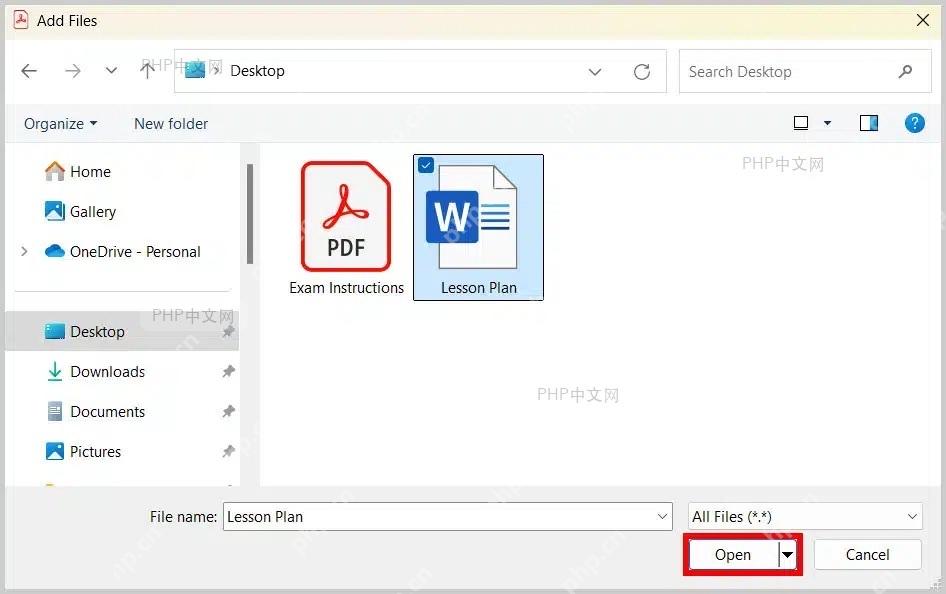
Task: Open Downloads in the sidebar
Action: point(96,371)
